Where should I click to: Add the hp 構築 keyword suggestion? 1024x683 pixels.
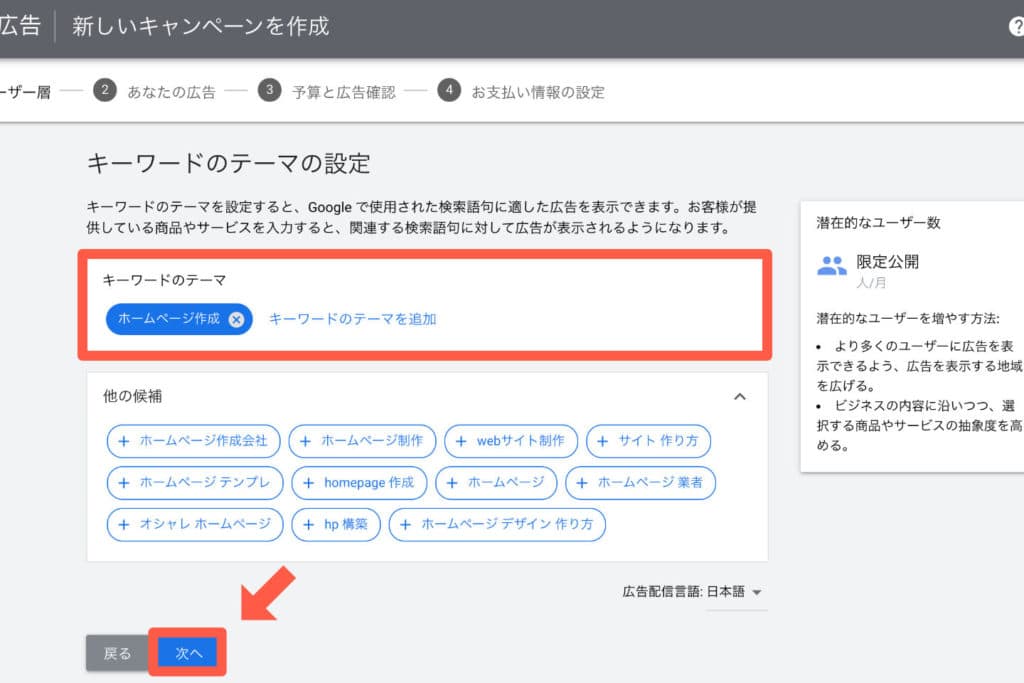click(x=336, y=524)
